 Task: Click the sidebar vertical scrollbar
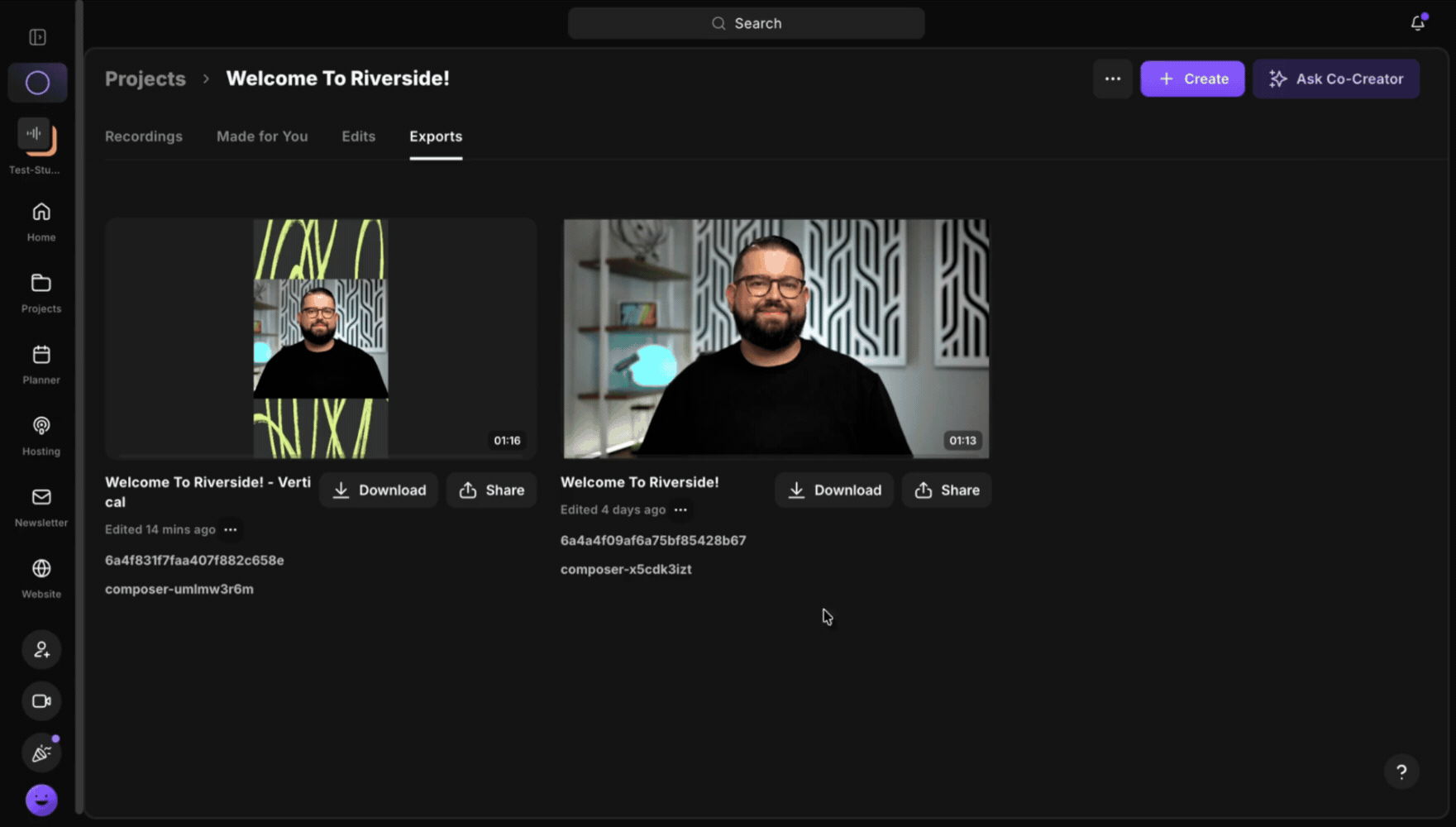click(x=79, y=405)
